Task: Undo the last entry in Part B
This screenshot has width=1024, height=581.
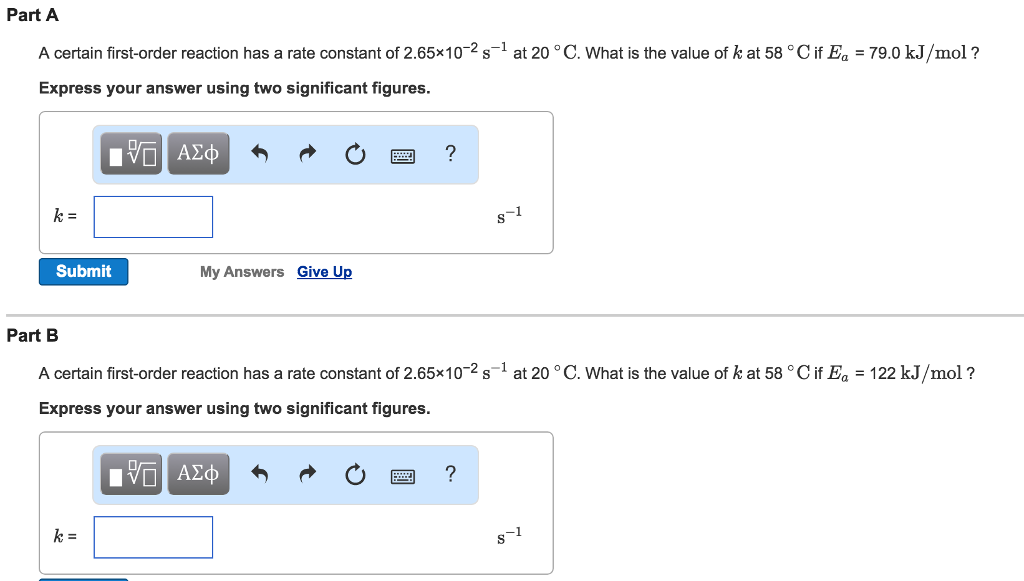Action: click(259, 473)
